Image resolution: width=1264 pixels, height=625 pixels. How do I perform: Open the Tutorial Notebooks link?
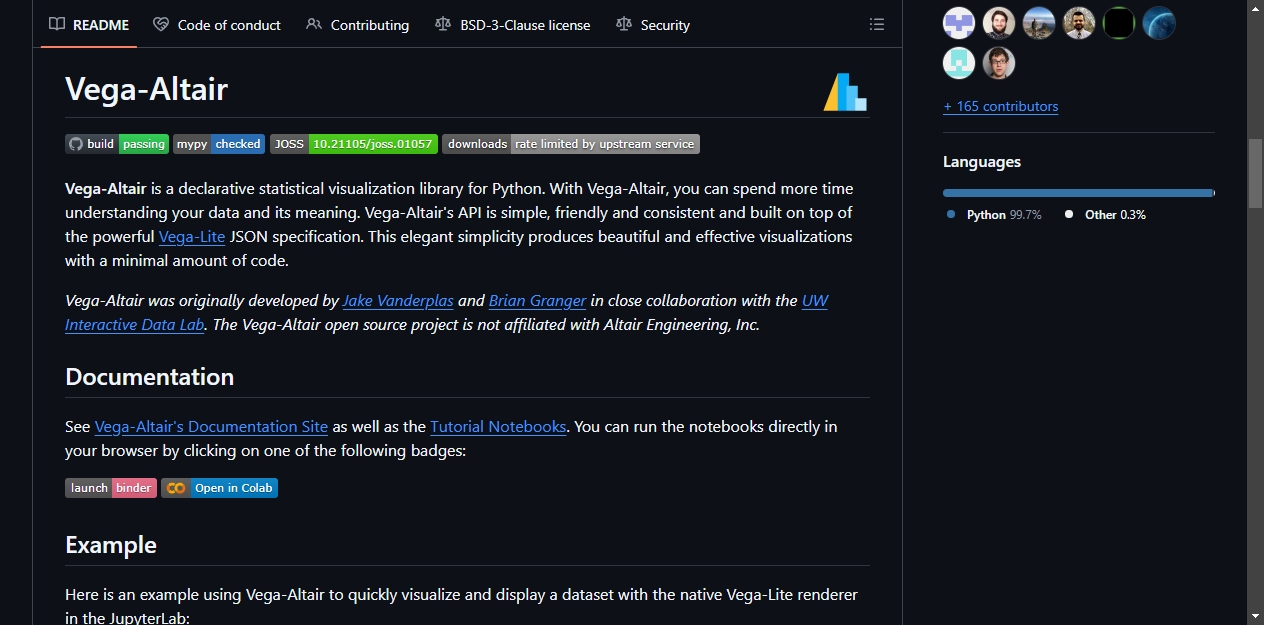pos(498,427)
